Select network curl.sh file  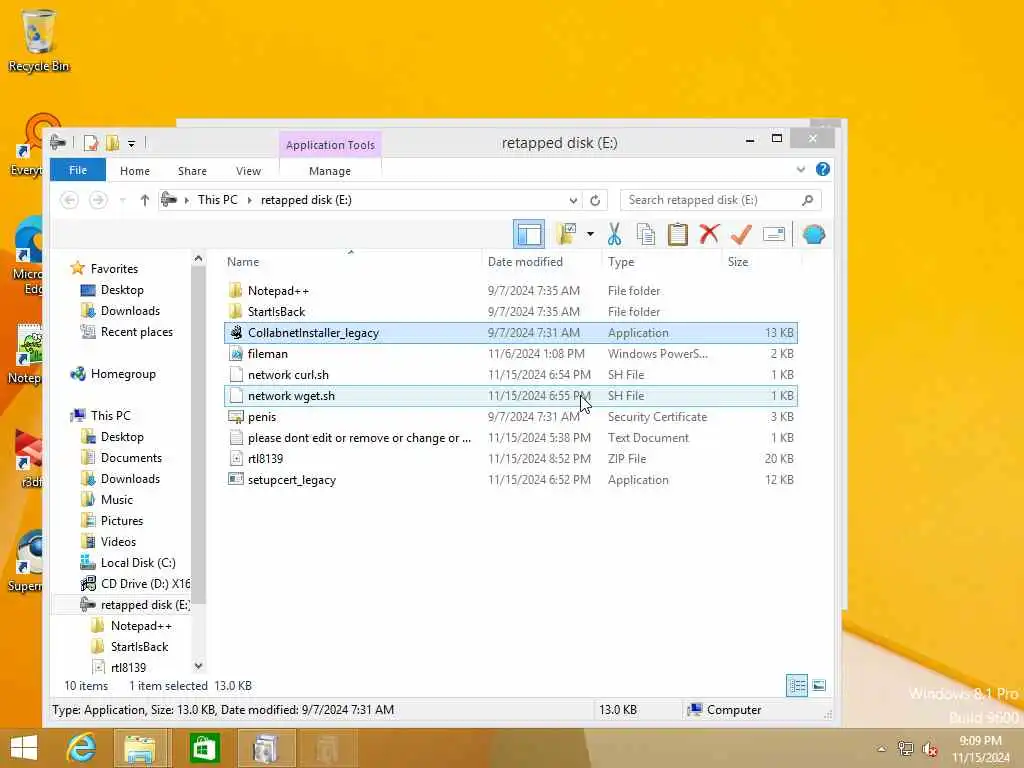point(511,375)
